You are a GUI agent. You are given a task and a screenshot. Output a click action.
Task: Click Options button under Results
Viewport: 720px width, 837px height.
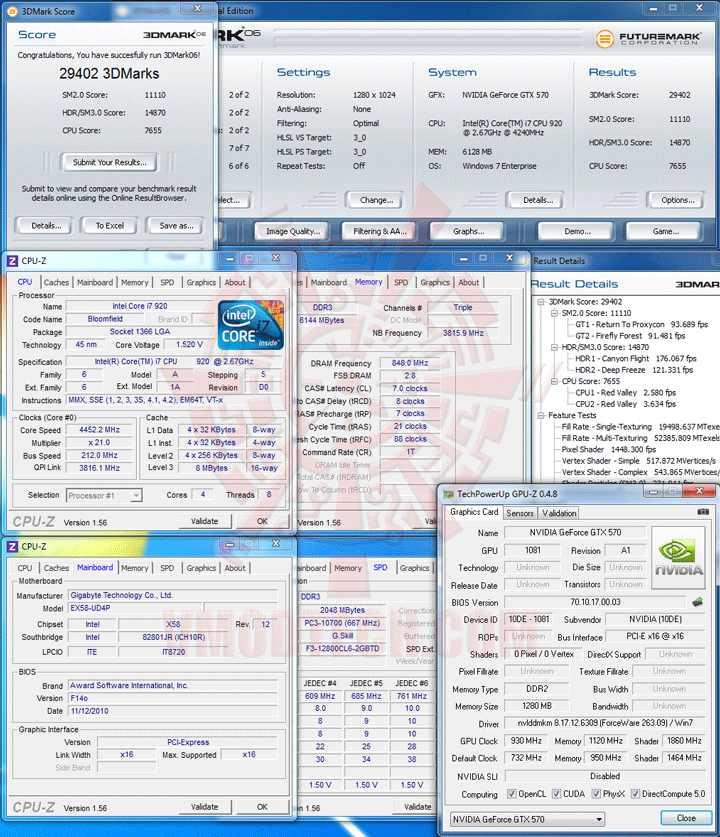pos(677,200)
